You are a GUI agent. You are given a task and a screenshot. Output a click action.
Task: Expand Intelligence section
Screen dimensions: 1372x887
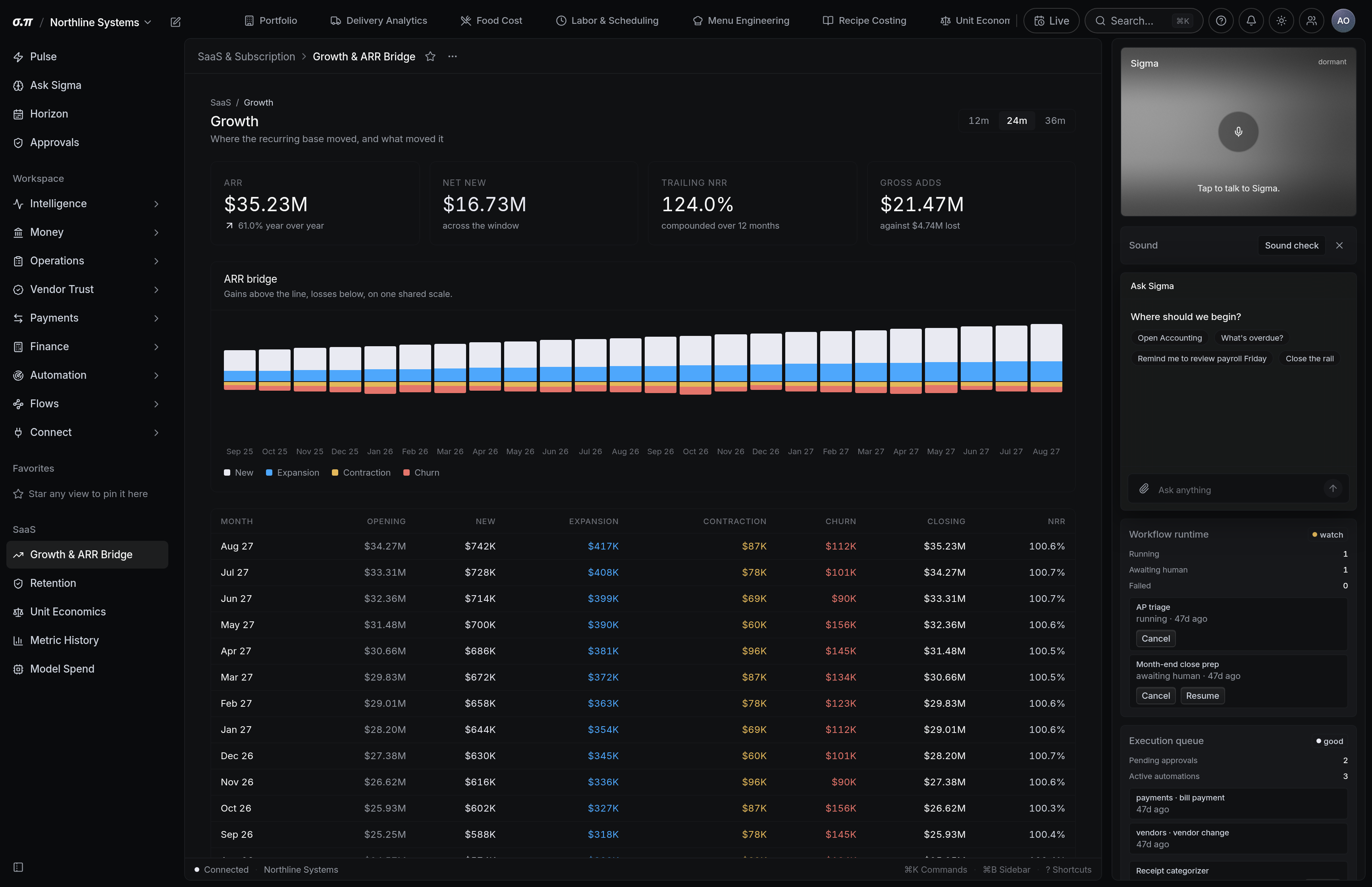pyautogui.click(x=87, y=204)
